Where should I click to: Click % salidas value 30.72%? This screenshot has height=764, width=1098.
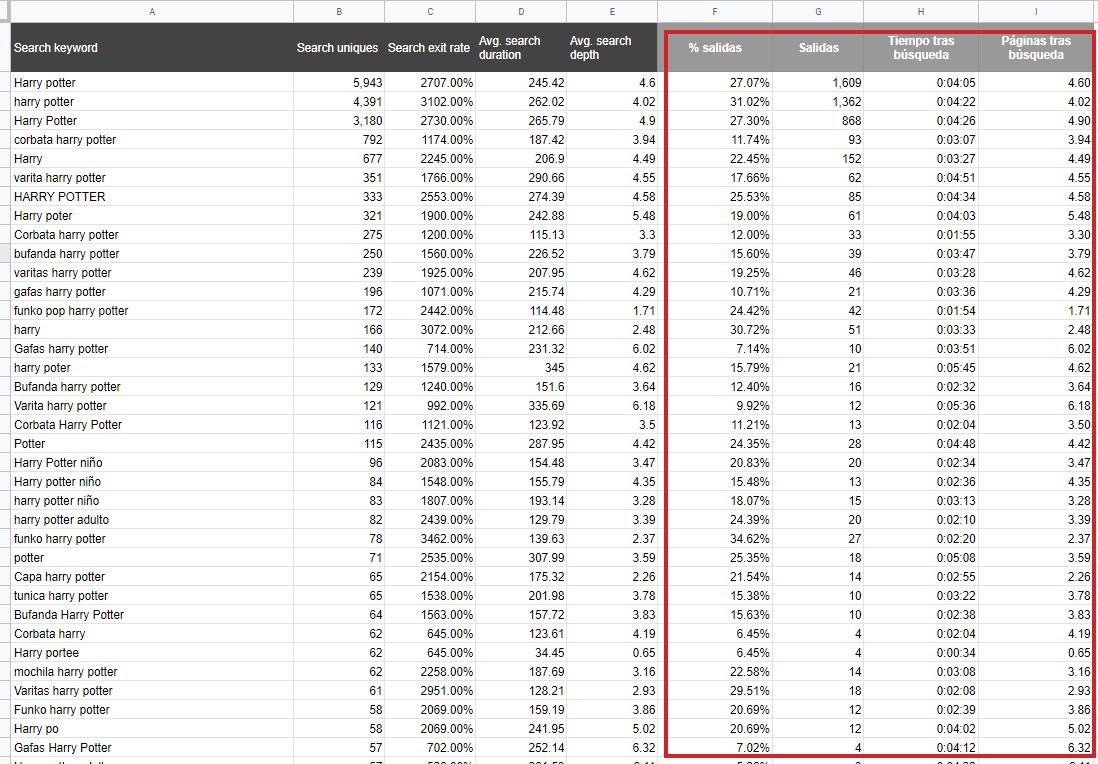click(x=715, y=329)
